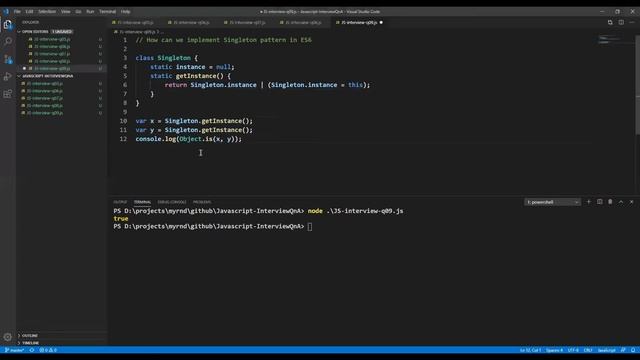
Task: Select highlighted JS-interview-q09.js in Open Editors
Action: point(61,69)
